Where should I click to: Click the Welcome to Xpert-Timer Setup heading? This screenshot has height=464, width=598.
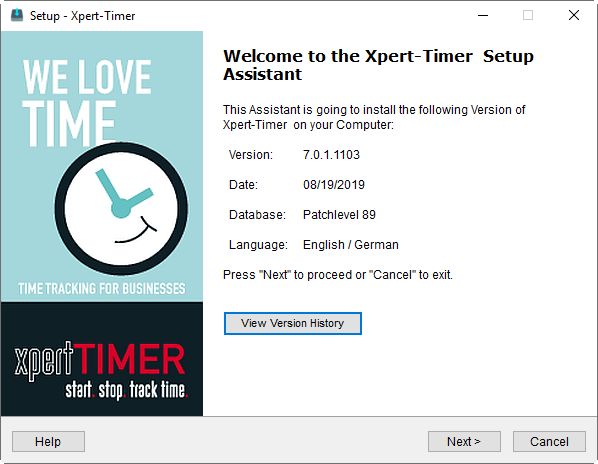pos(378,65)
